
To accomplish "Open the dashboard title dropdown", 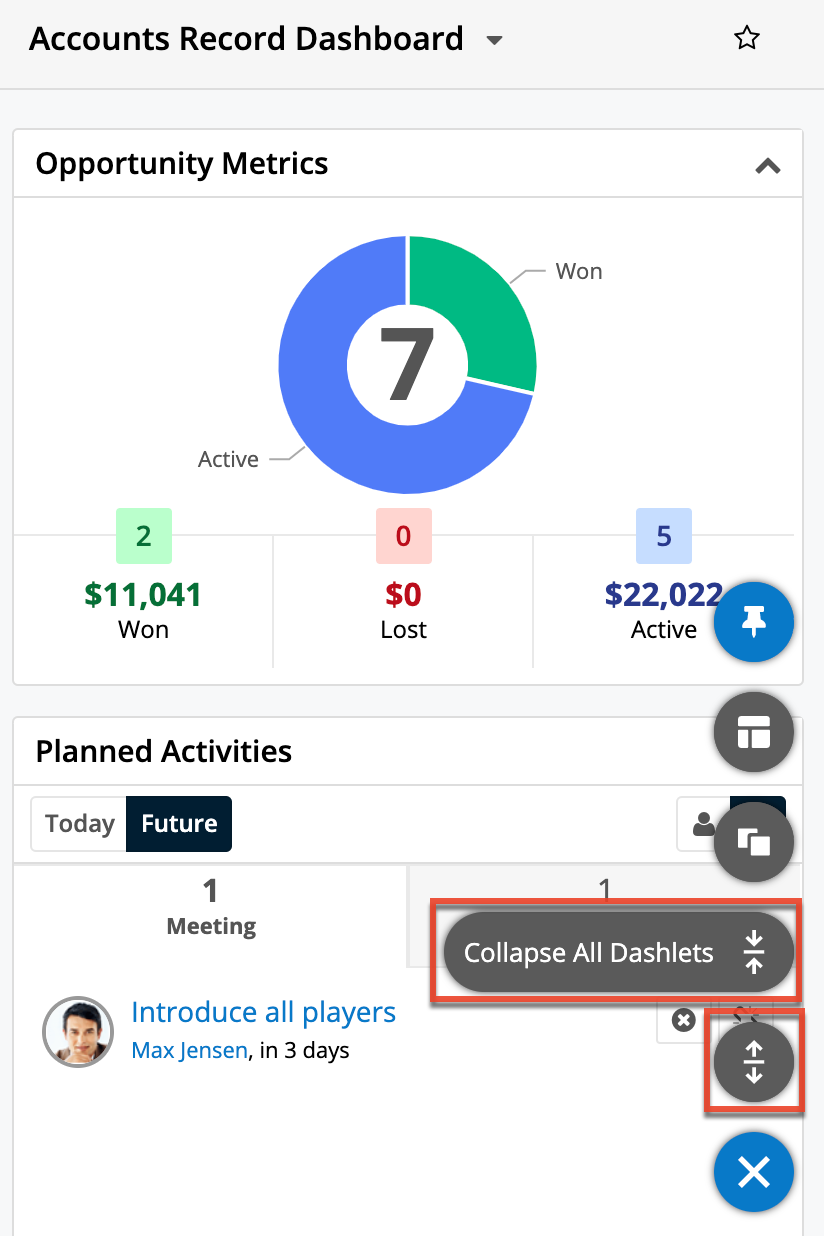I will [x=494, y=42].
